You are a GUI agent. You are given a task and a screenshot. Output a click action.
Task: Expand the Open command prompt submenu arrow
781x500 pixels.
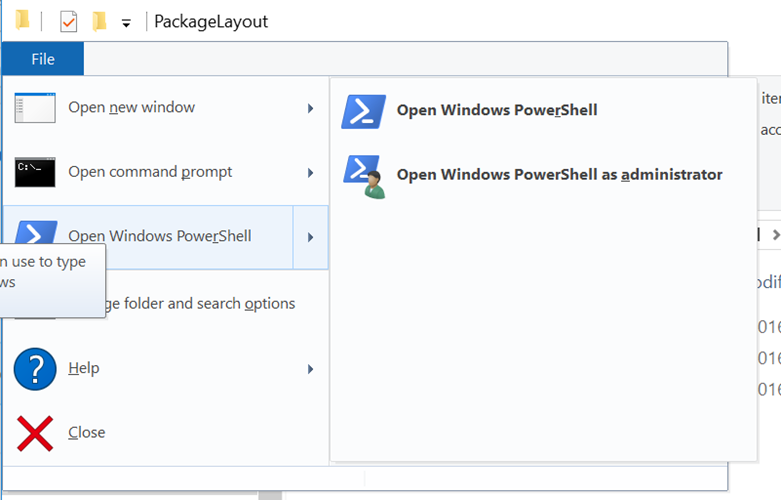311,172
